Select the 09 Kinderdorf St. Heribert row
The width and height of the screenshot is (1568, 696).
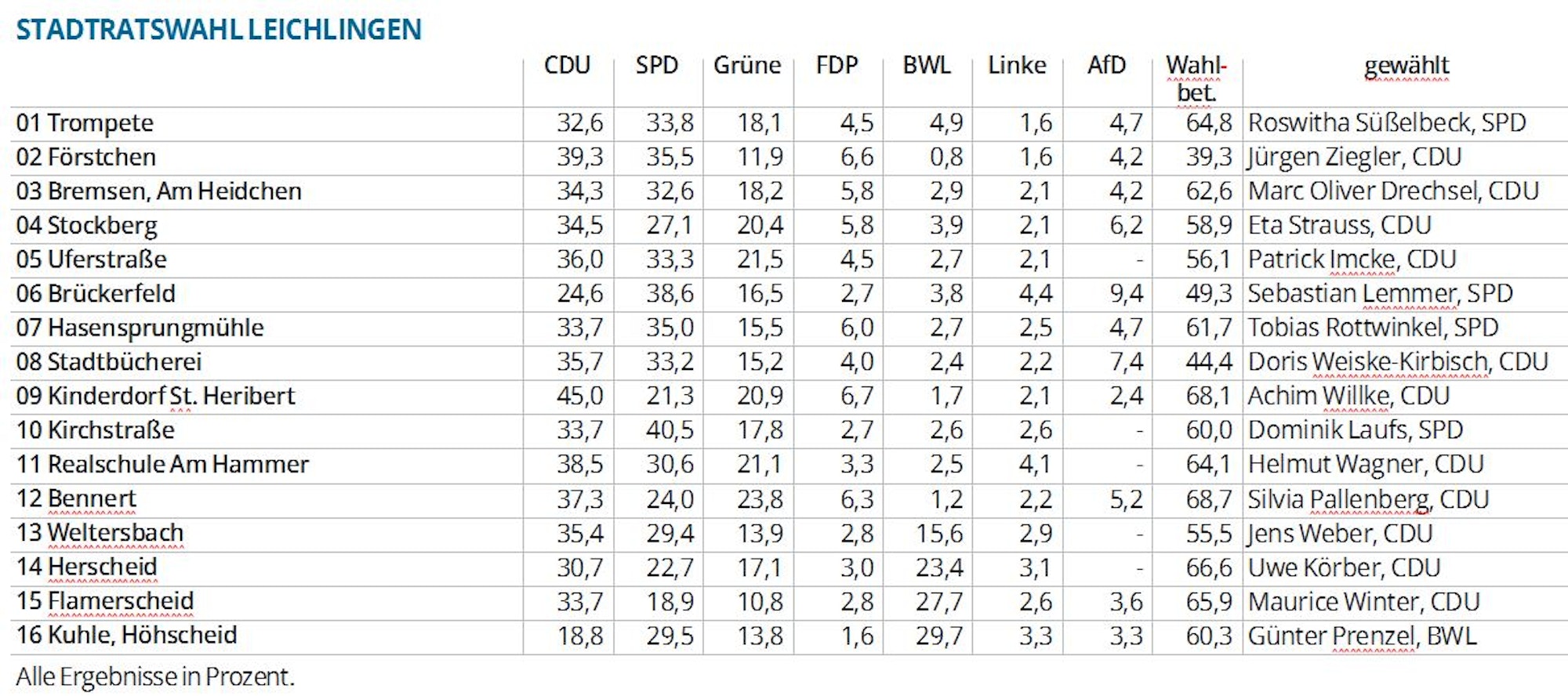[155, 396]
